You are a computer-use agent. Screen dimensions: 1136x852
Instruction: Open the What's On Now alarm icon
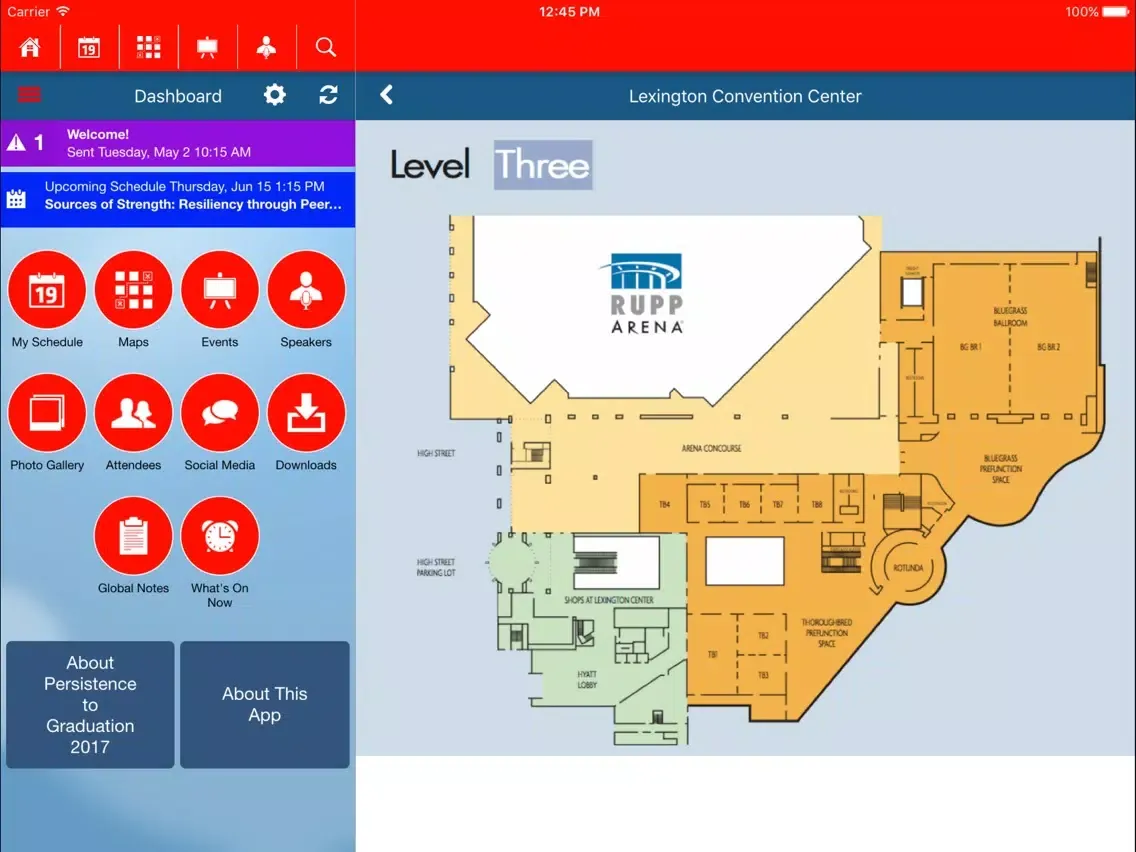tap(220, 535)
